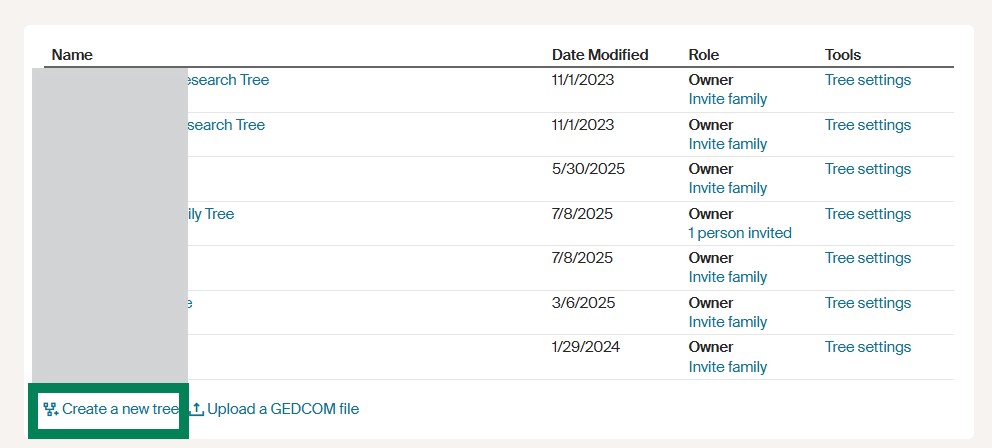Click the Create a new tree icon
Viewport: 992px width, 448px height.
coord(50,409)
